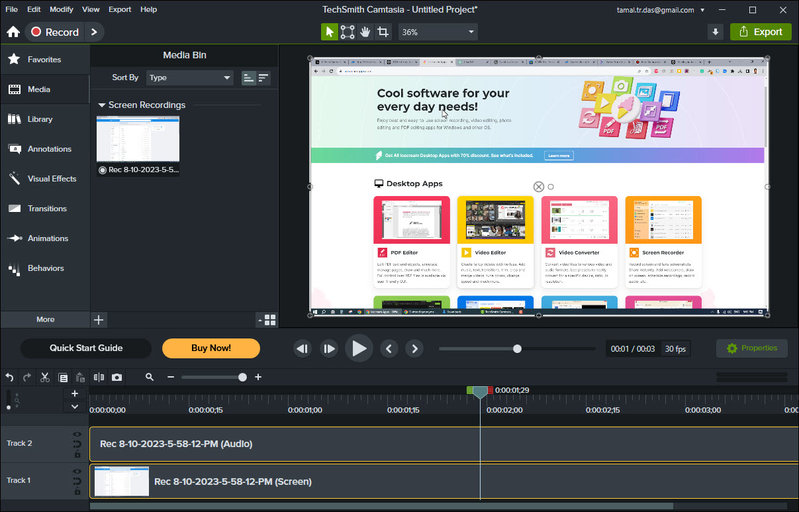The width and height of the screenshot is (799, 512).
Task: Open the Help menu
Action: point(149,9)
